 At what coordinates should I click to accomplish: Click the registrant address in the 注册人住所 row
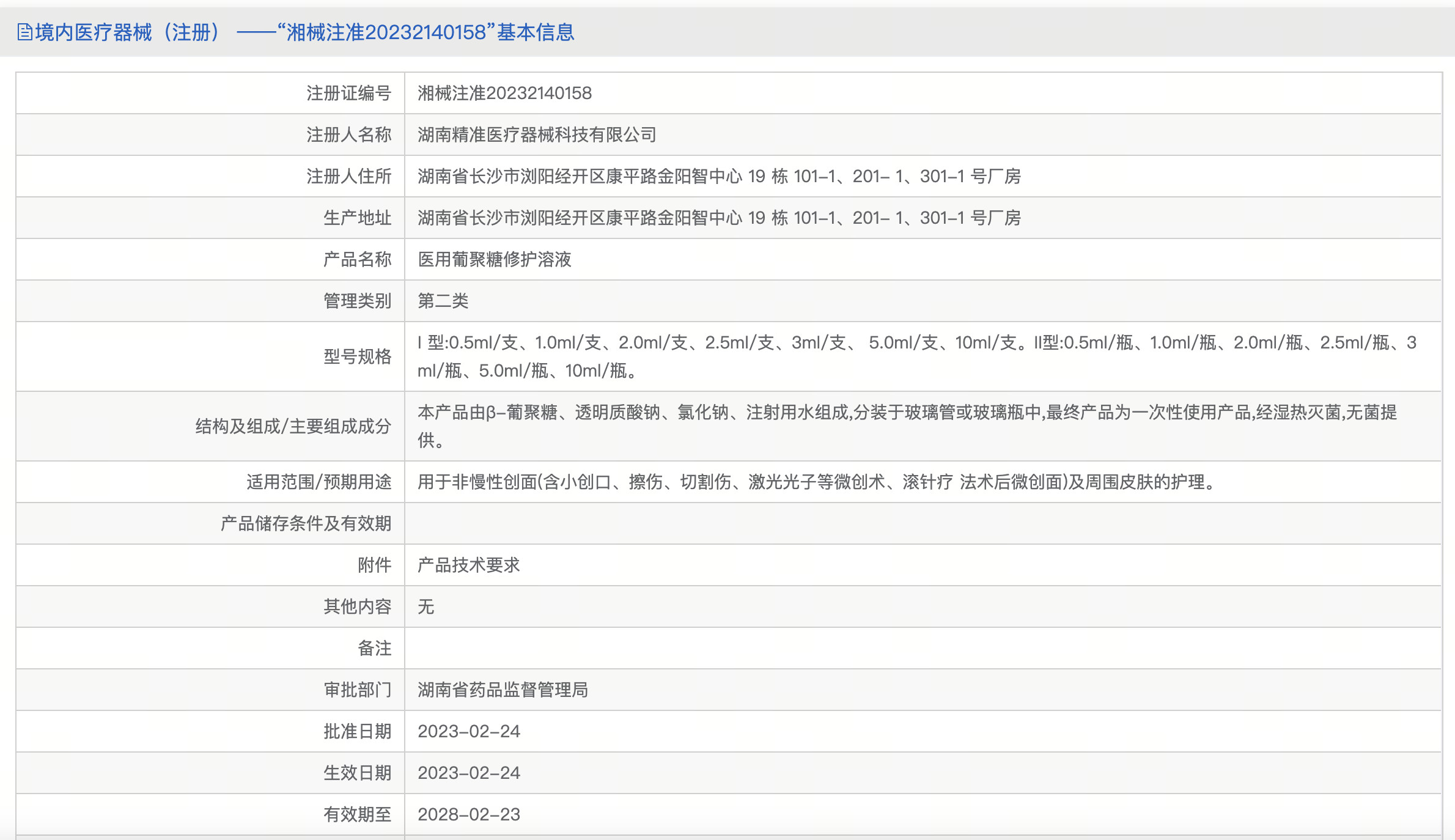(x=719, y=176)
